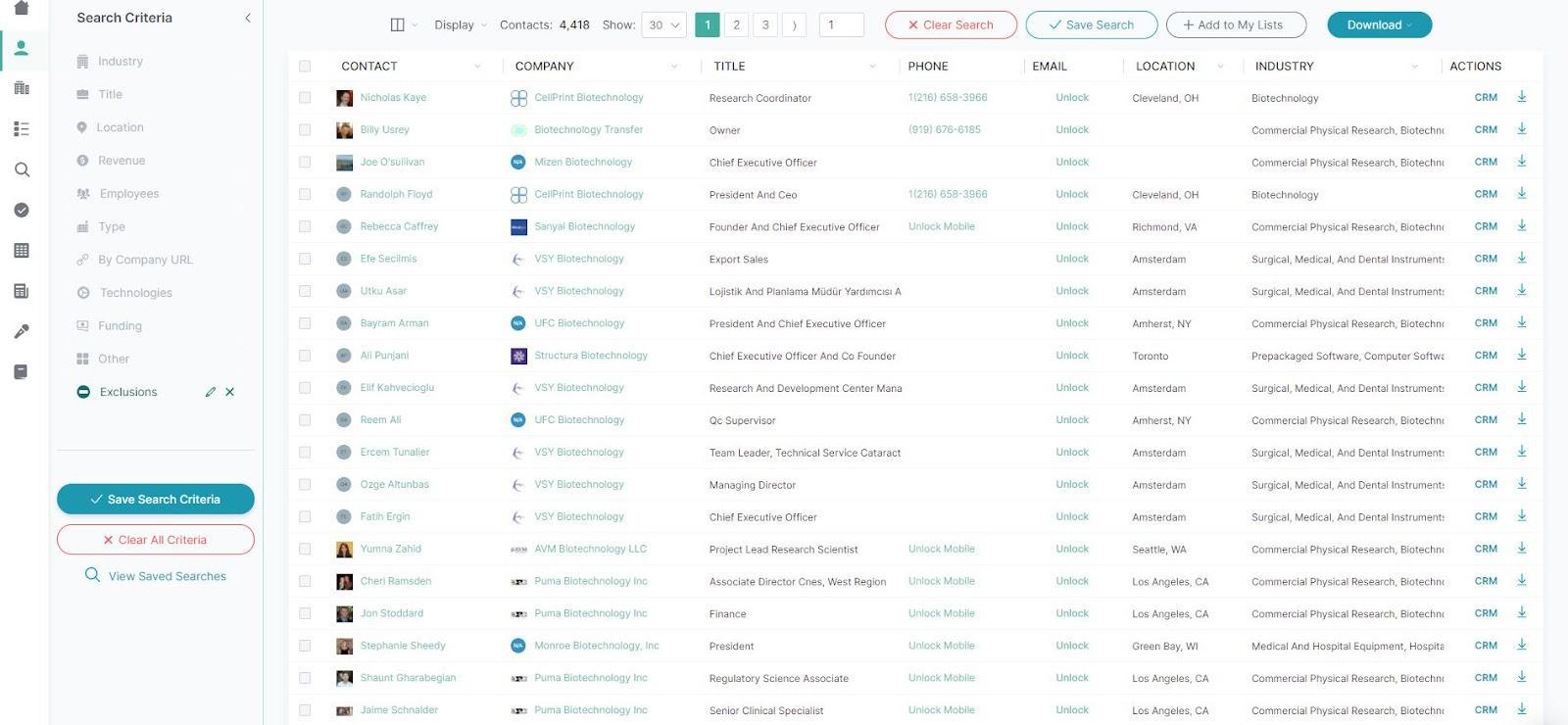Open the card icon at sidebar bottom
The height and width of the screenshot is (725, 1568).
click(x=21, y=371)
